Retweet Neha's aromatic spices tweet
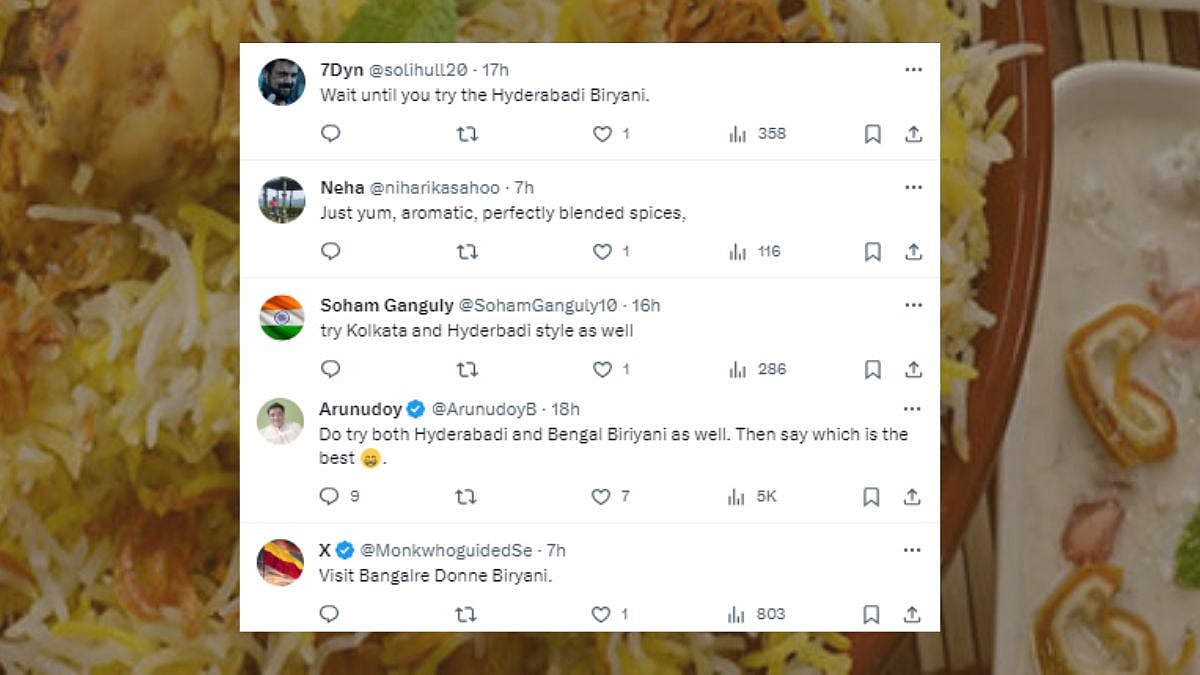 467,252
